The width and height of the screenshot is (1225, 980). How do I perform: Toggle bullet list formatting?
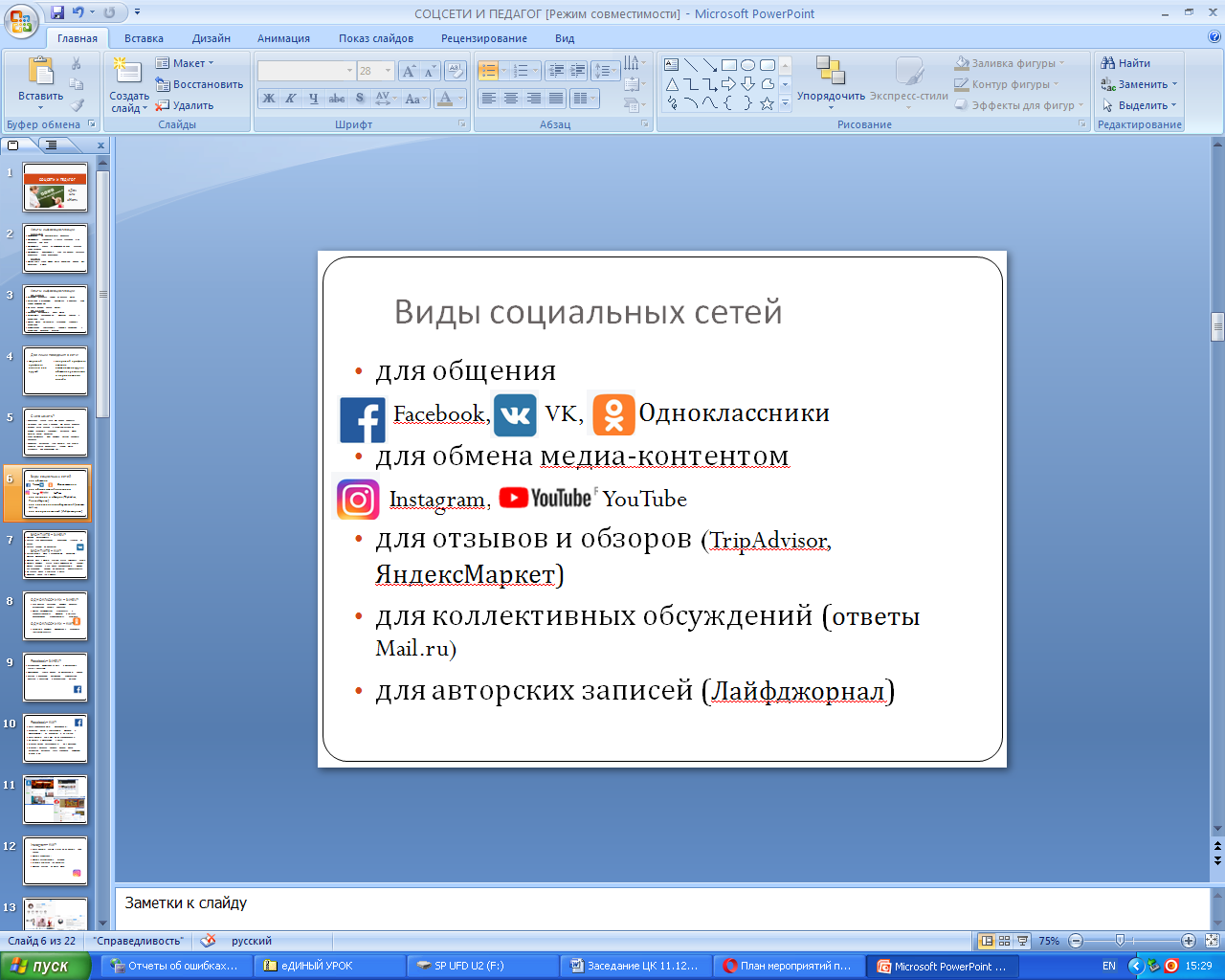pos(488,71)
